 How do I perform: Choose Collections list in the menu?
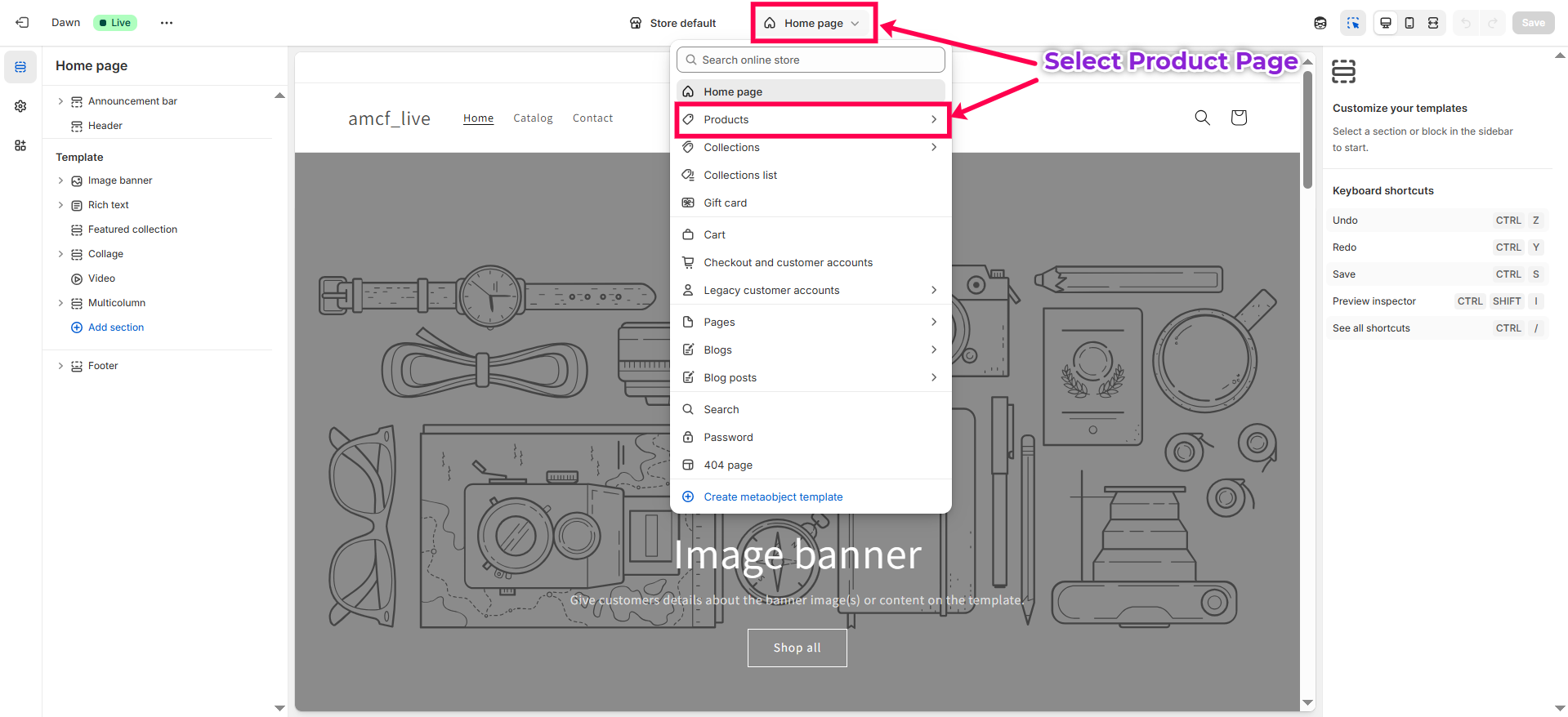coord(740,175)
